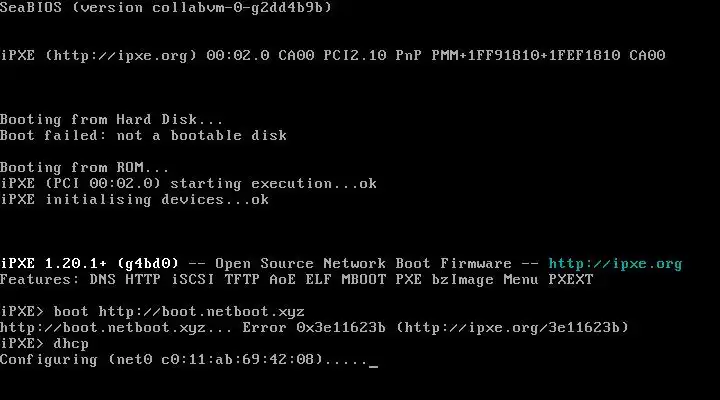Click the MAC address c0:11:ab:69:42:08
720x400 pixels.
[237, 360]
